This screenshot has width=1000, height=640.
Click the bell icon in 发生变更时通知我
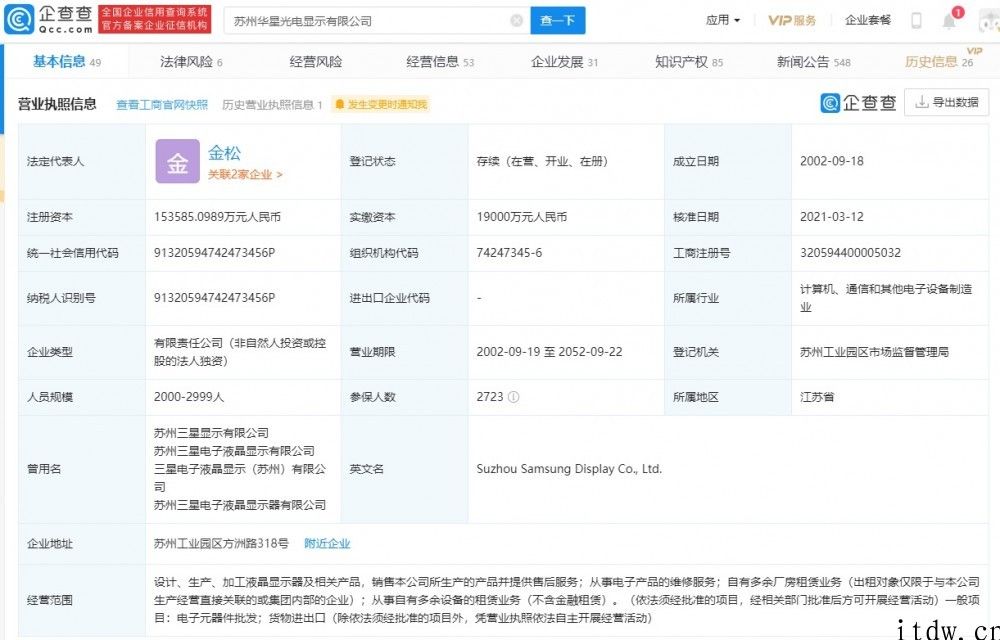[339, 105]
